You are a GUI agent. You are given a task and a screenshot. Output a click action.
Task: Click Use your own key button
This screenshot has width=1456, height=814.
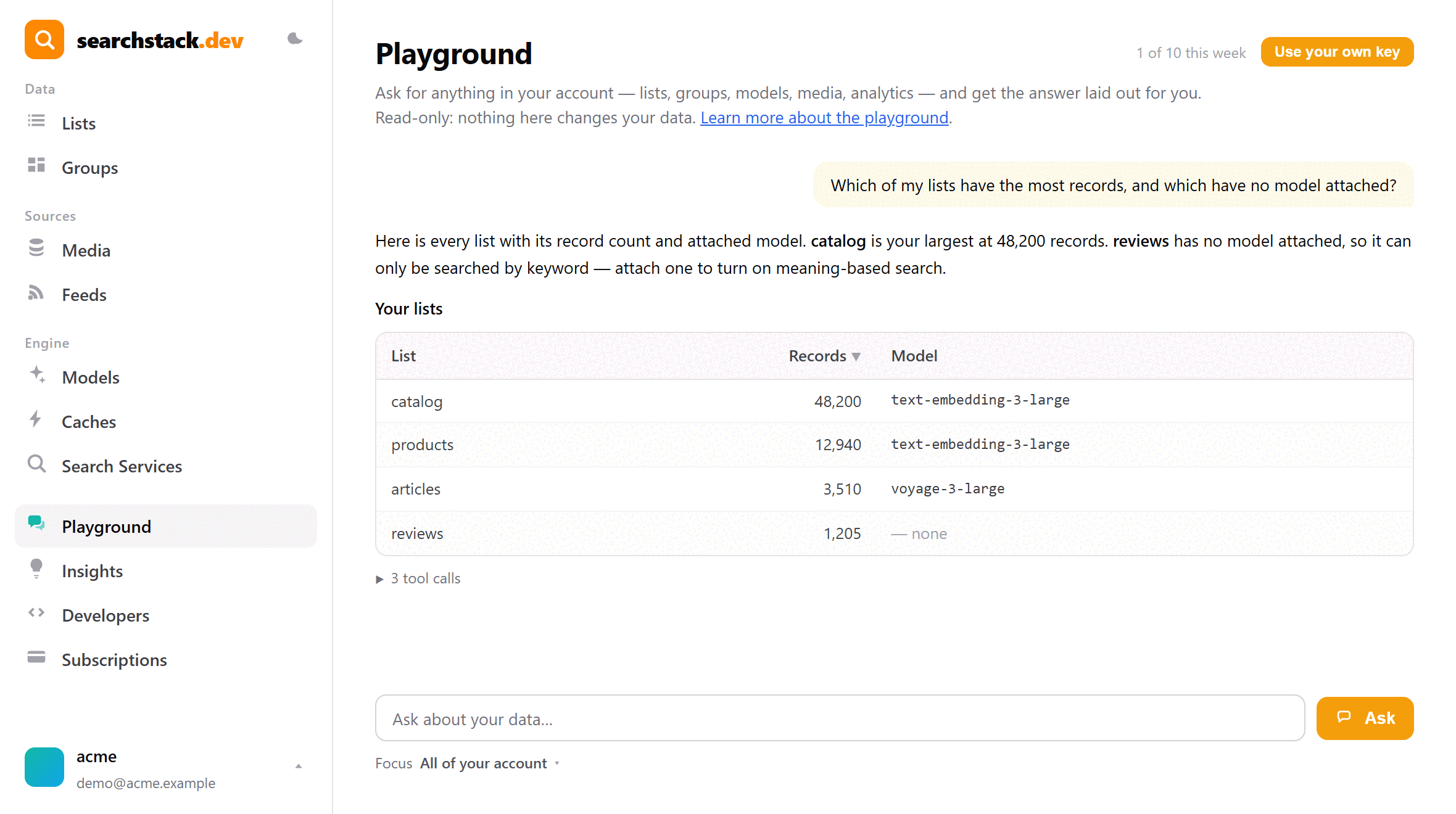(1337, 52)
